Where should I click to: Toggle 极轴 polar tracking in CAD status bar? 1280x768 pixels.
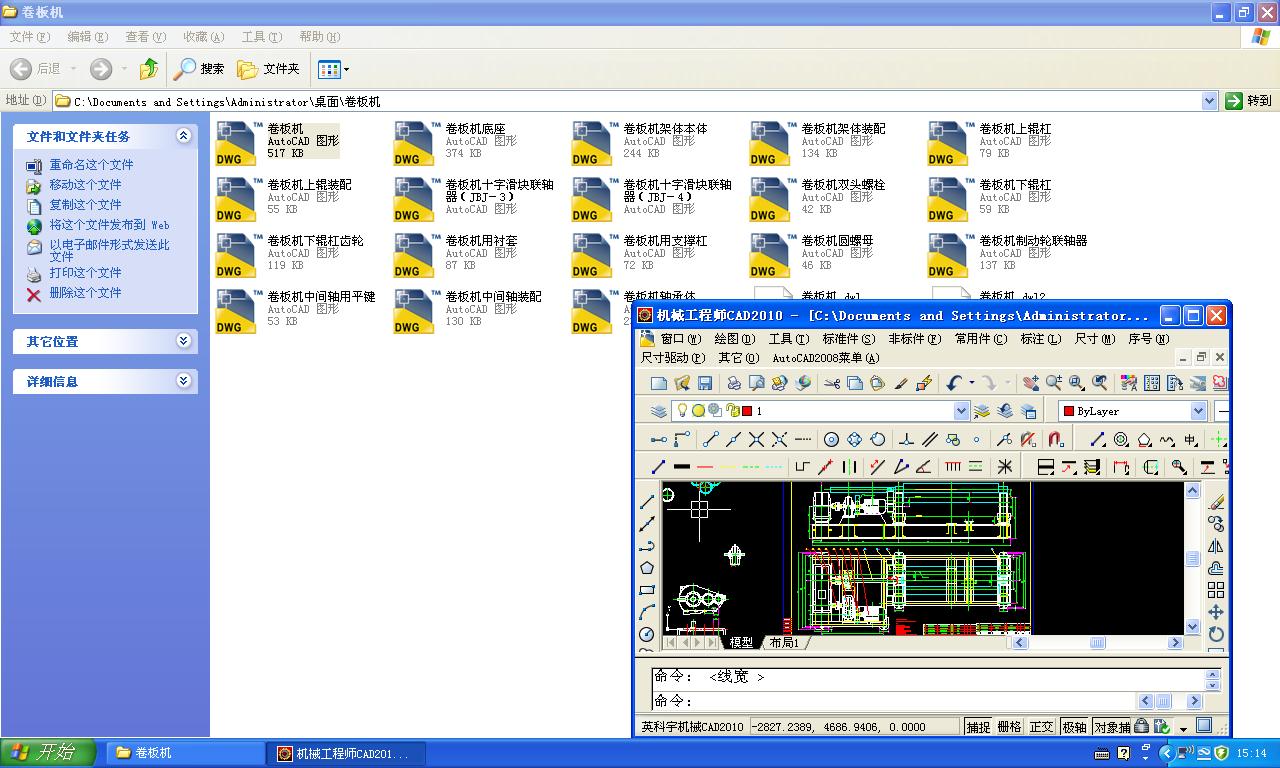tap(1074, 727)
